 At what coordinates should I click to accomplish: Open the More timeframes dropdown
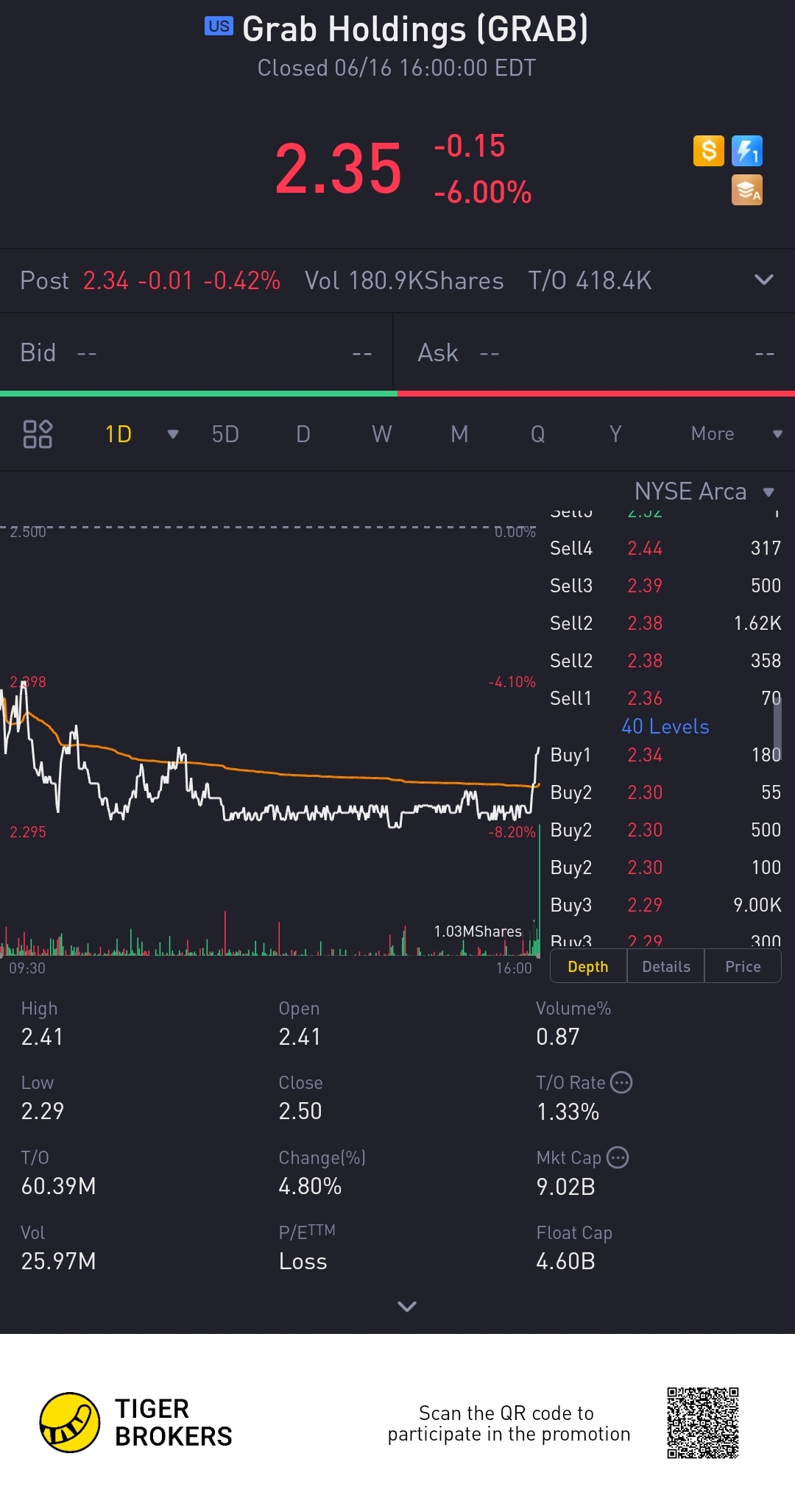736,434
